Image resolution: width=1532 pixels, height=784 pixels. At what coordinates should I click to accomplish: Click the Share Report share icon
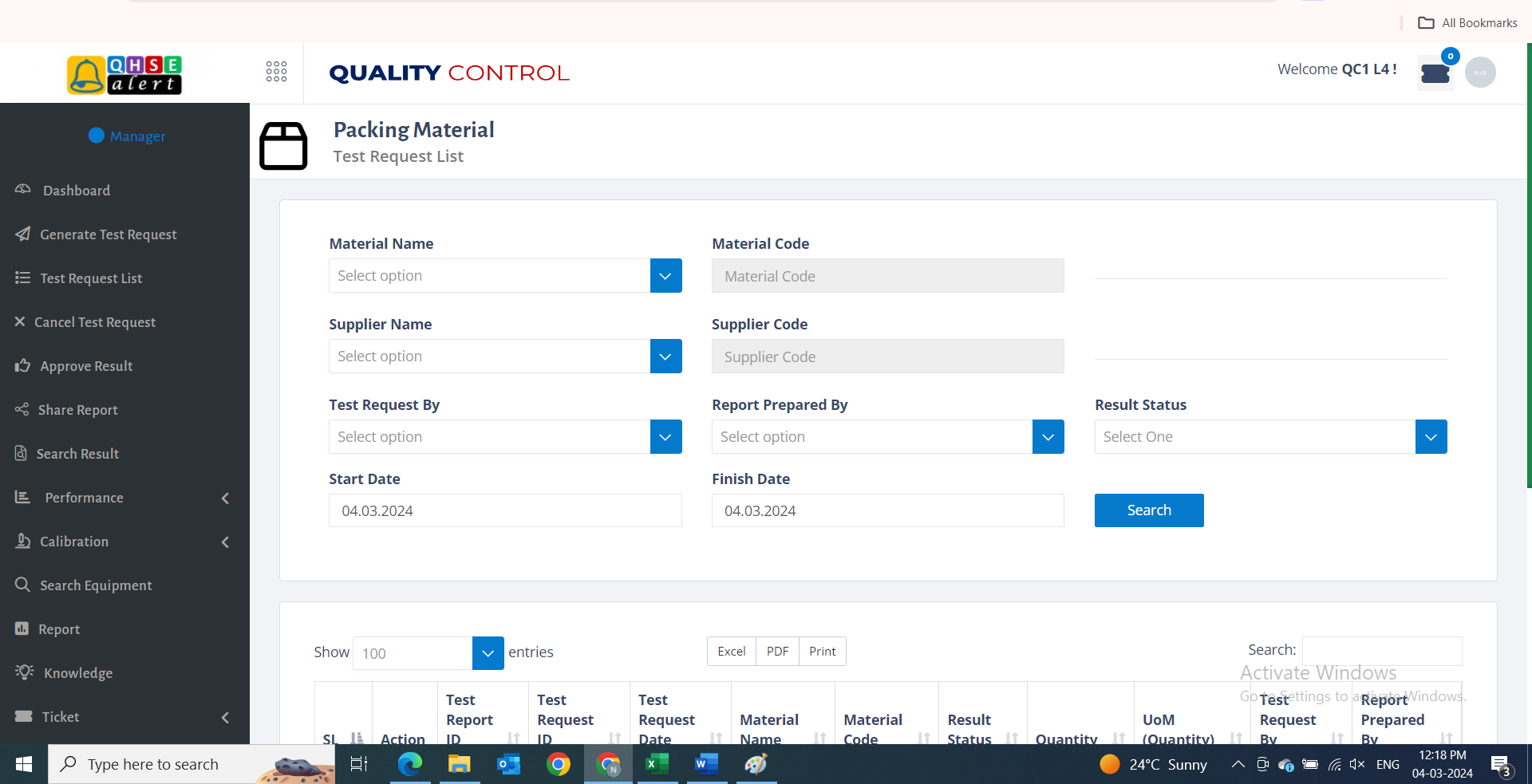pyautogui.click(x=22, y=409)
